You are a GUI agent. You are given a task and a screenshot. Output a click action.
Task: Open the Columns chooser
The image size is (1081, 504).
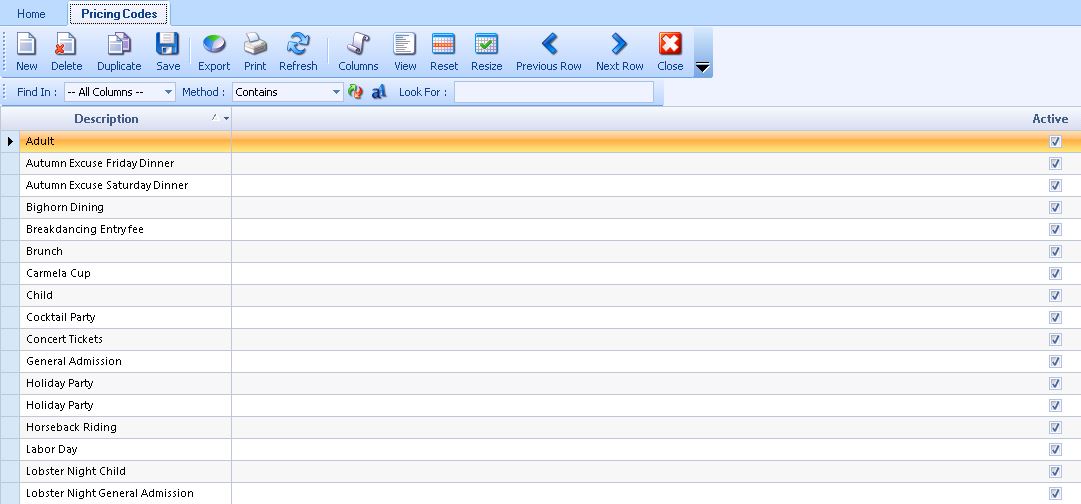tap(358, 52)
